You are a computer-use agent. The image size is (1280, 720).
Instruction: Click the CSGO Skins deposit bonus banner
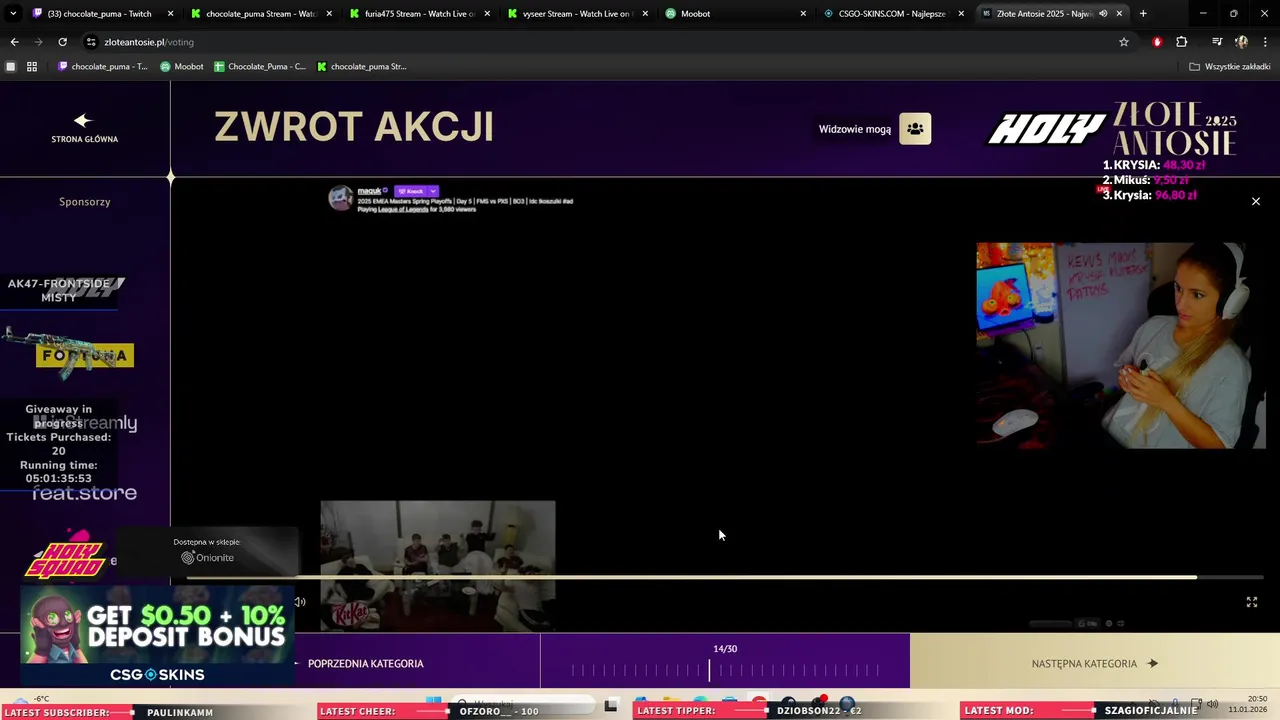pyautogui.click(x=157, y=636)
